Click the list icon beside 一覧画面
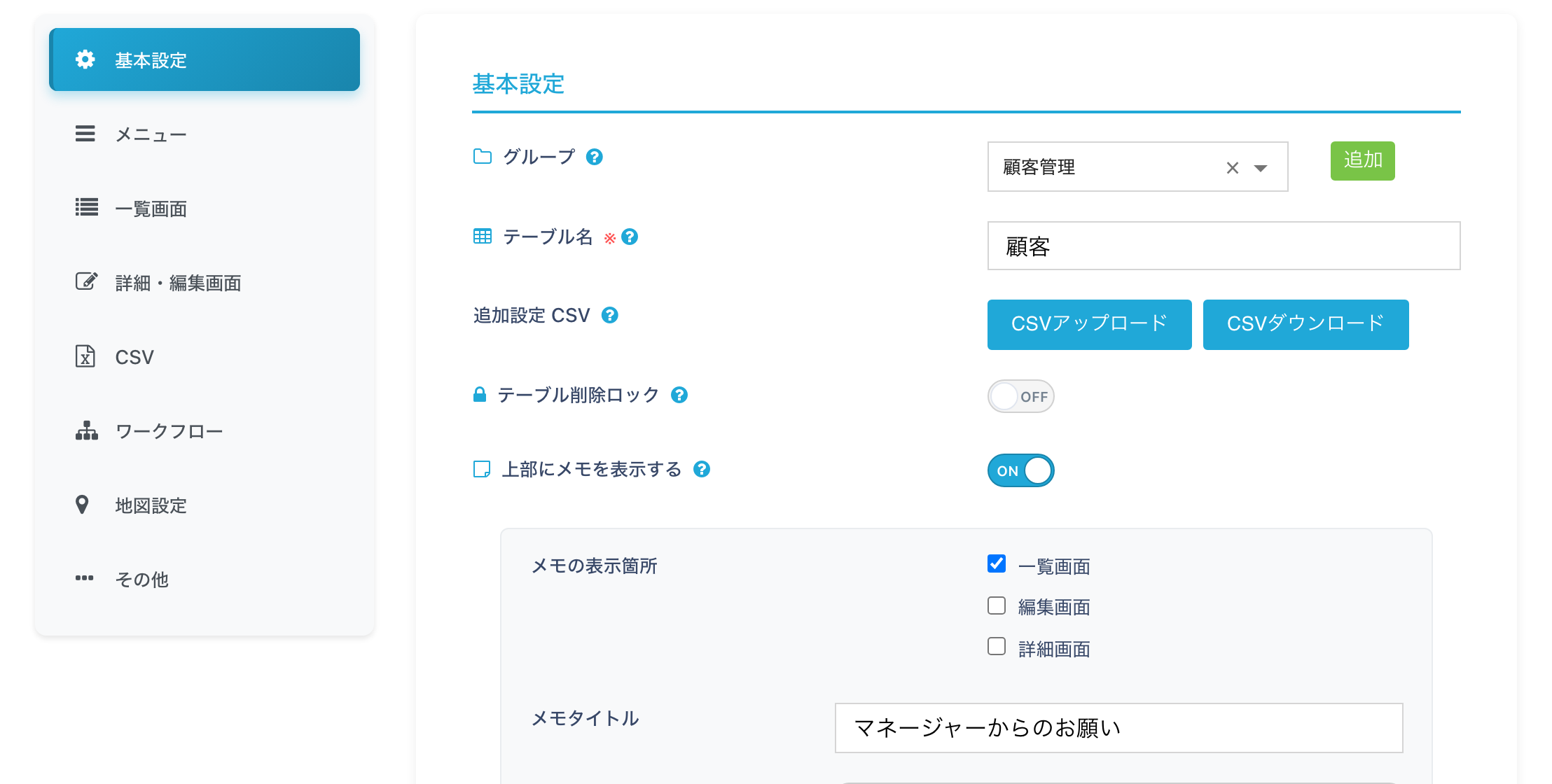This screenshot has height=784, width=1552. tap(86, 207)
